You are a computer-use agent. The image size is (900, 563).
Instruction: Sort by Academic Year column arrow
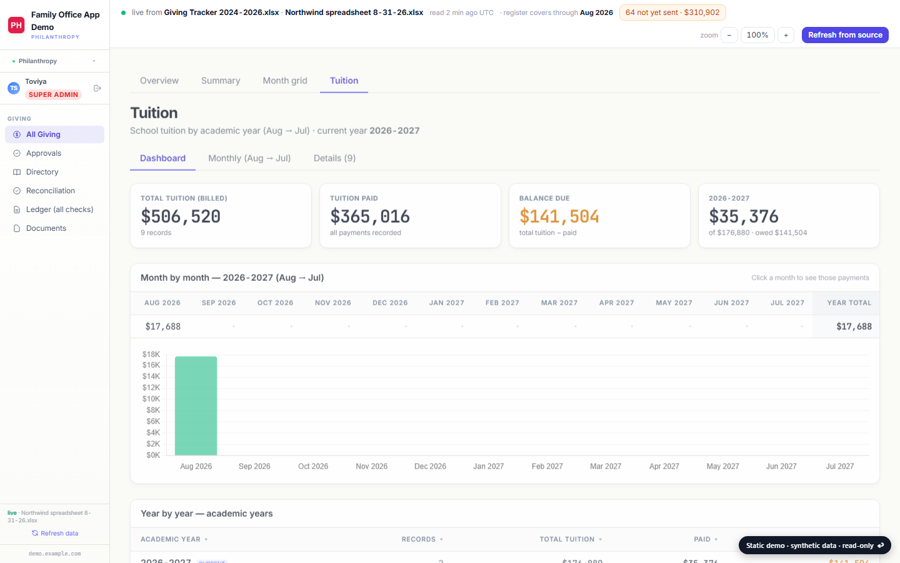[206, 539]
